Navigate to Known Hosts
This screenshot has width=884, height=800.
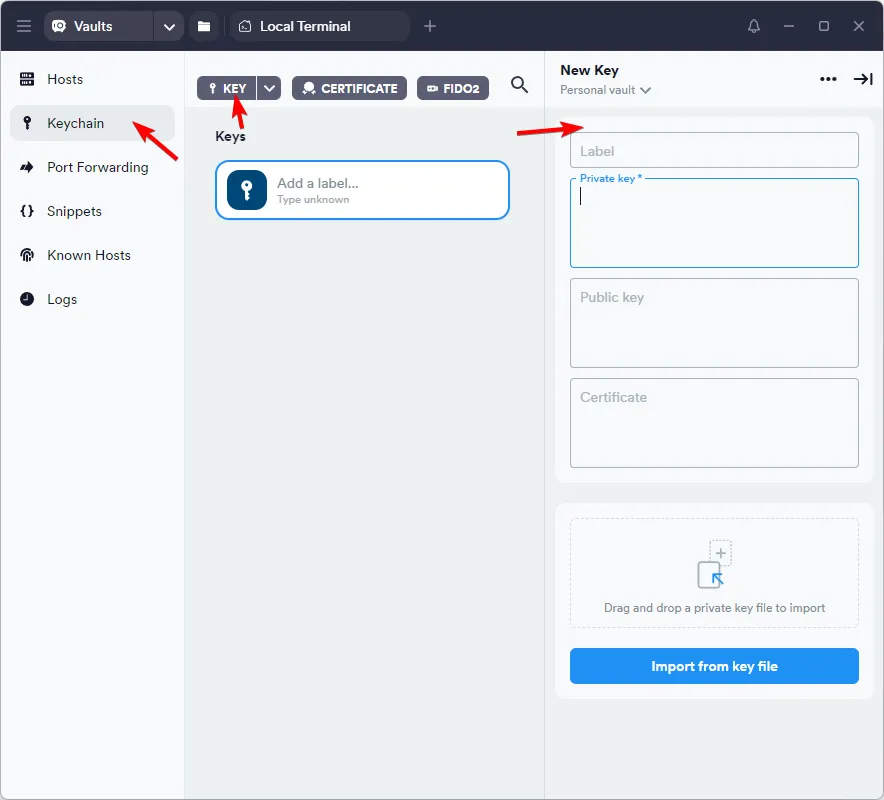point(92,255)
